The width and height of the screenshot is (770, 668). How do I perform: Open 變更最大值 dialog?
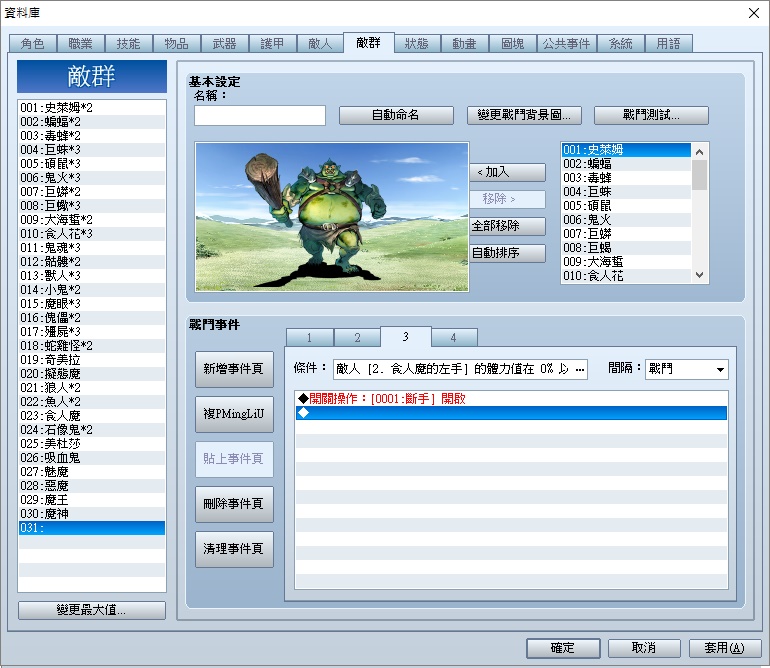pos(92,610)
